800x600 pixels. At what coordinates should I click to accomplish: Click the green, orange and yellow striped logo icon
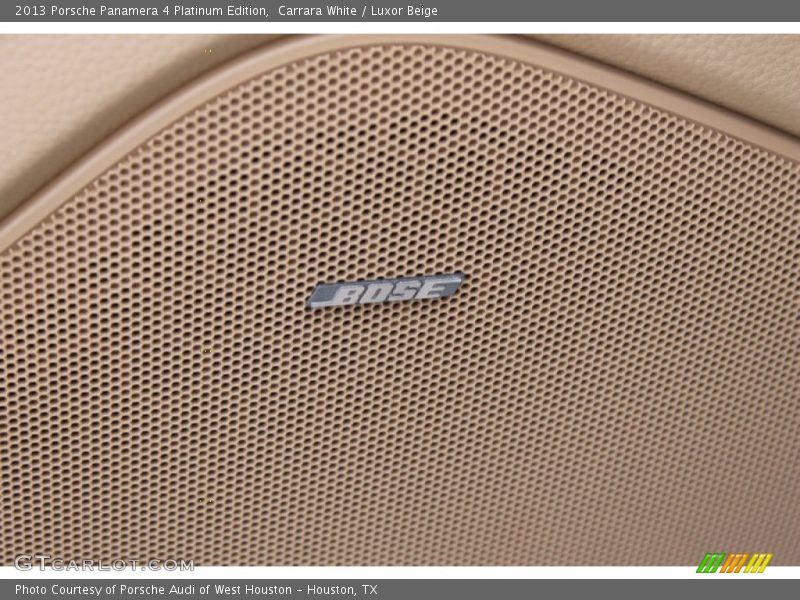tap(734, 563)
